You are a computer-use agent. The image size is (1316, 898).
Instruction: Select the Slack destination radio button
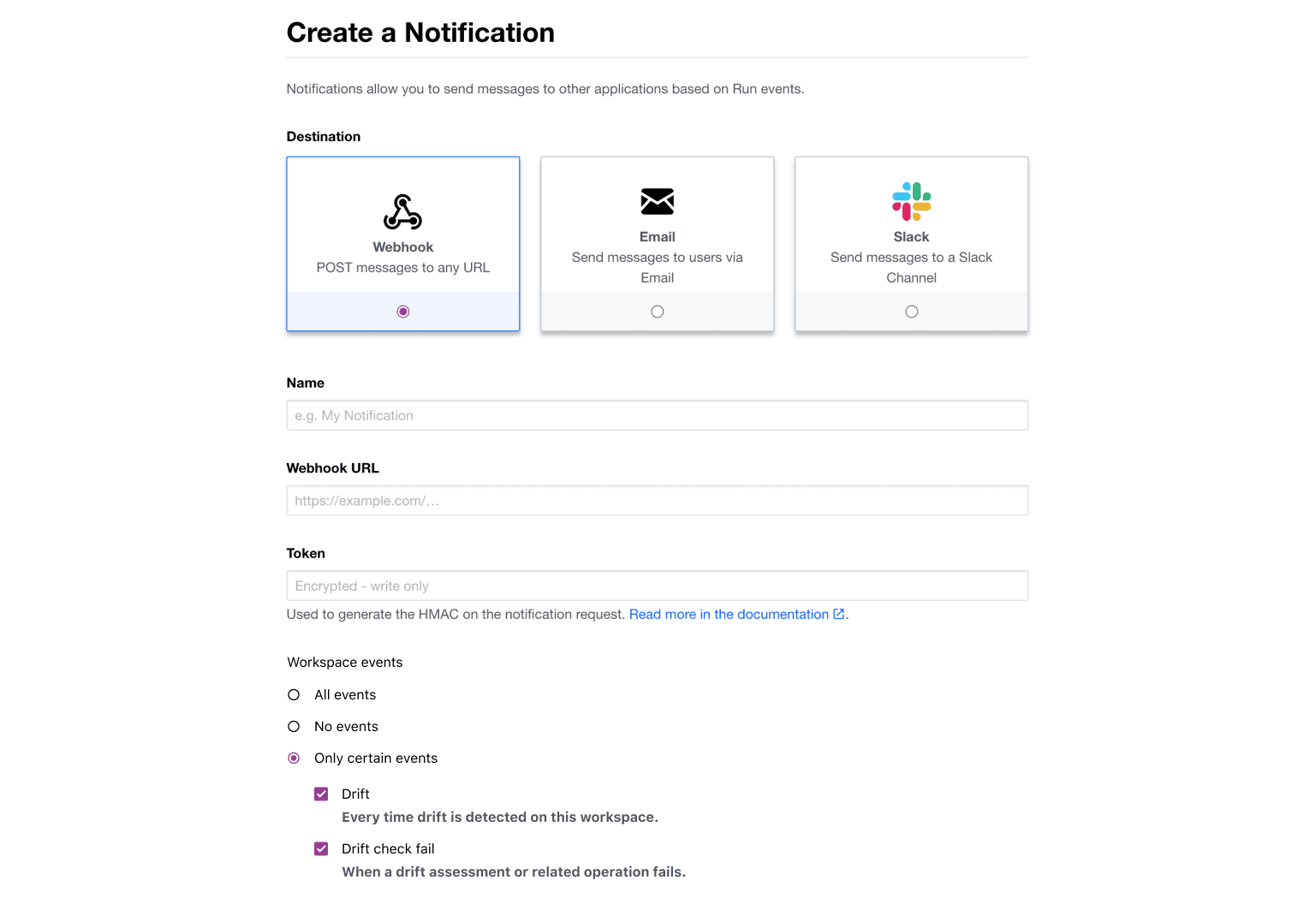(x=911, y=312)
